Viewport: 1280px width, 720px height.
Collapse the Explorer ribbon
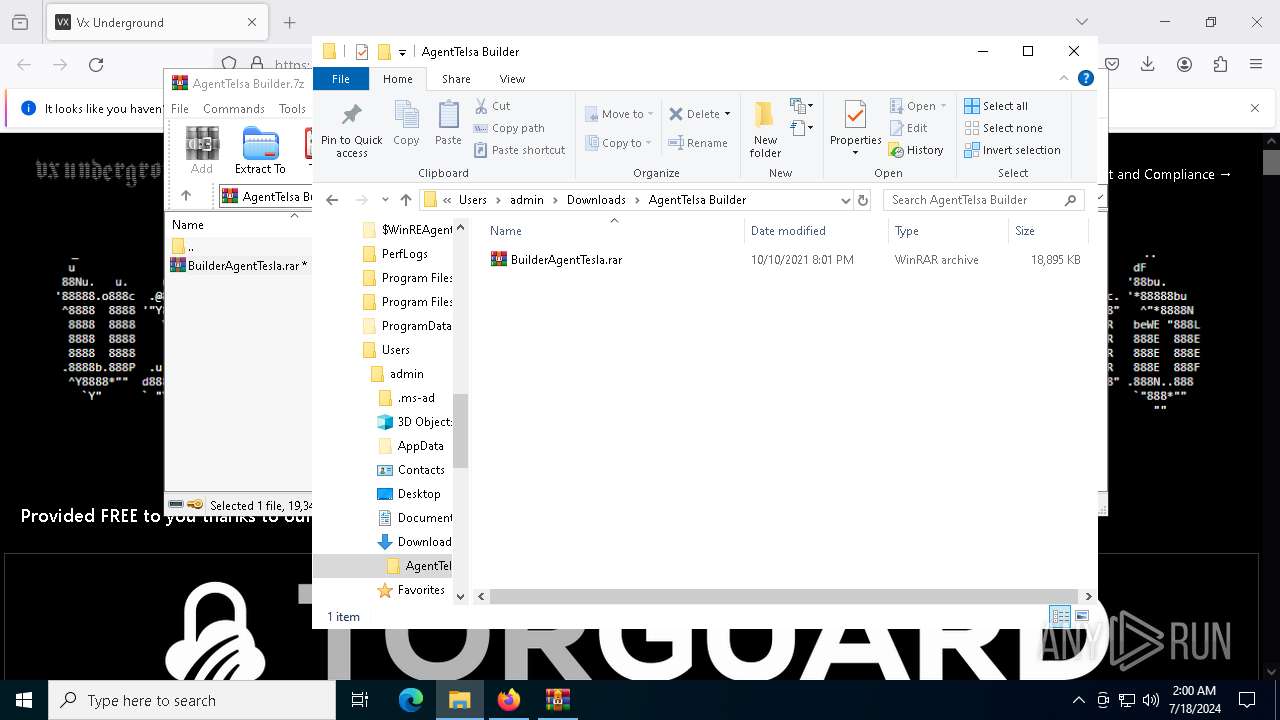(1064, 79)
